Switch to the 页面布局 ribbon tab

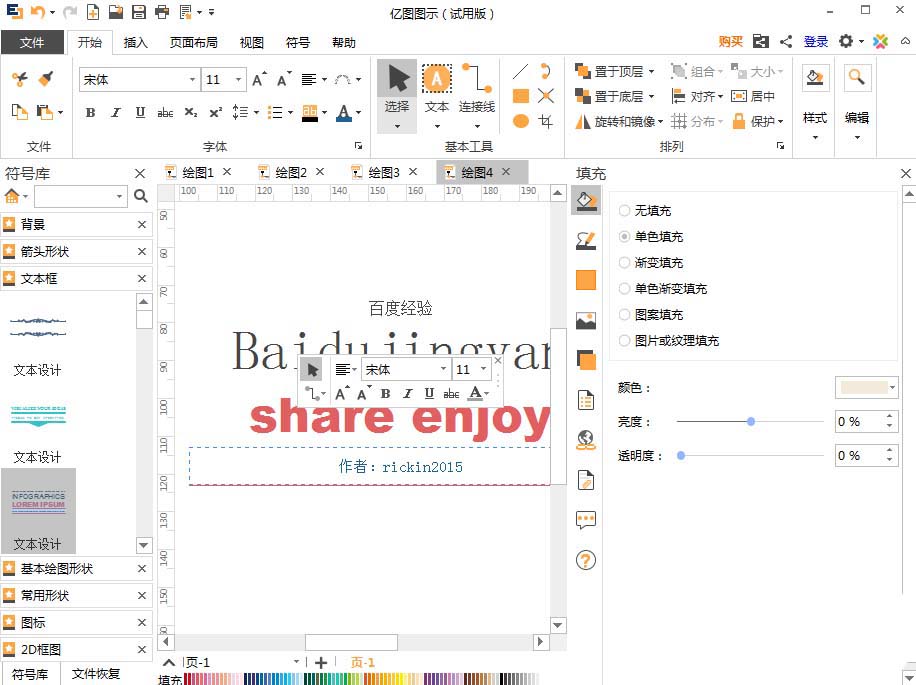193,42
